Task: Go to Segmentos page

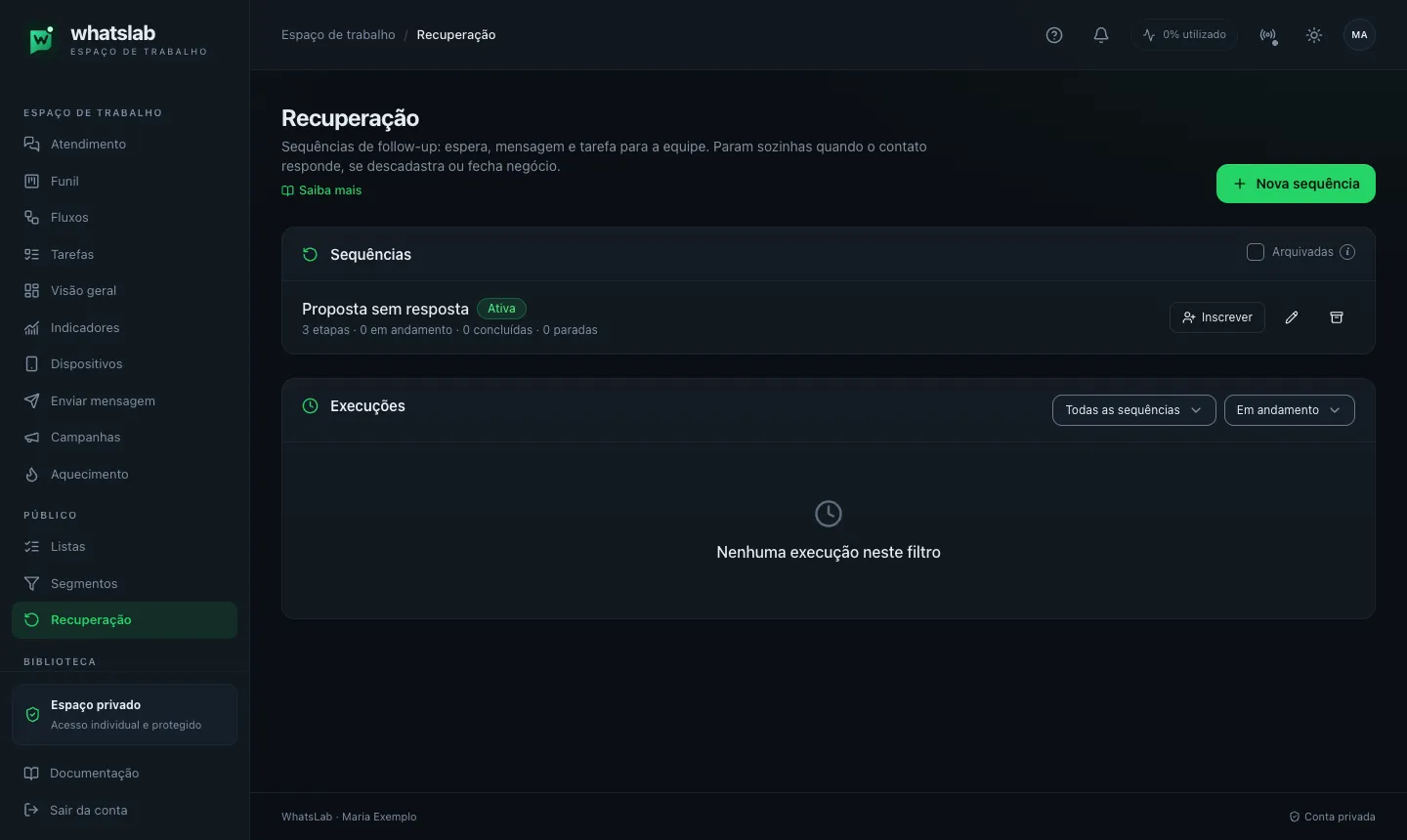Action: (124, 583)
